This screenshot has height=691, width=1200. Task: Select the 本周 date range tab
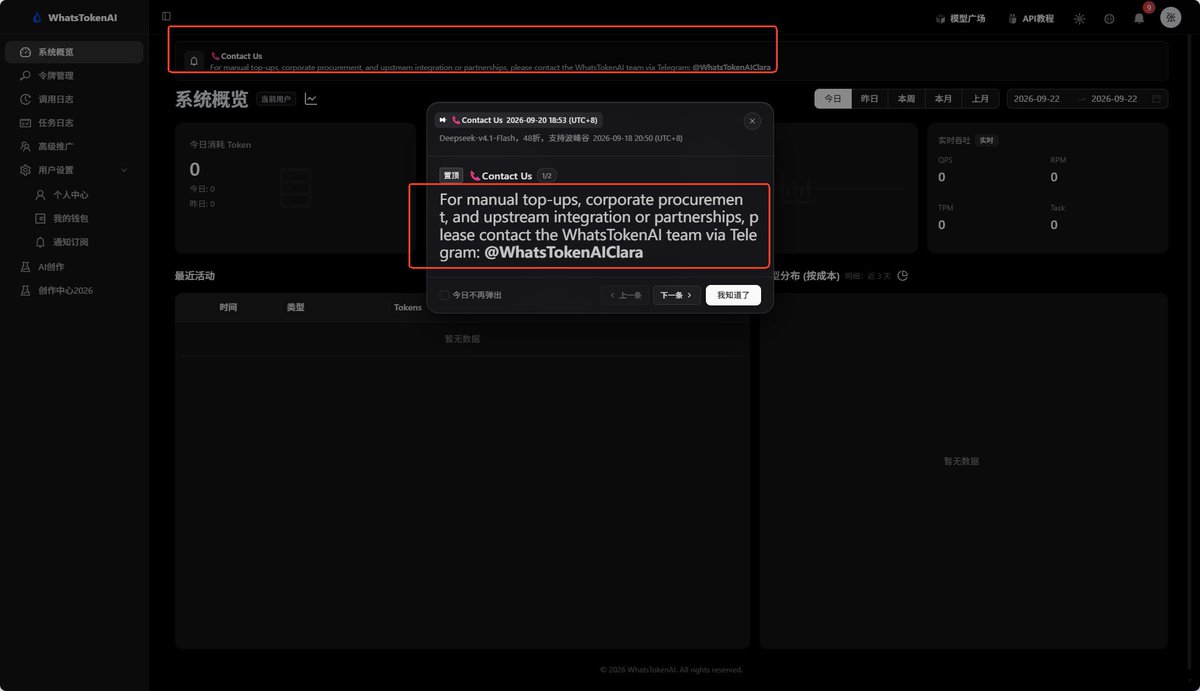(x=907, y=99)
